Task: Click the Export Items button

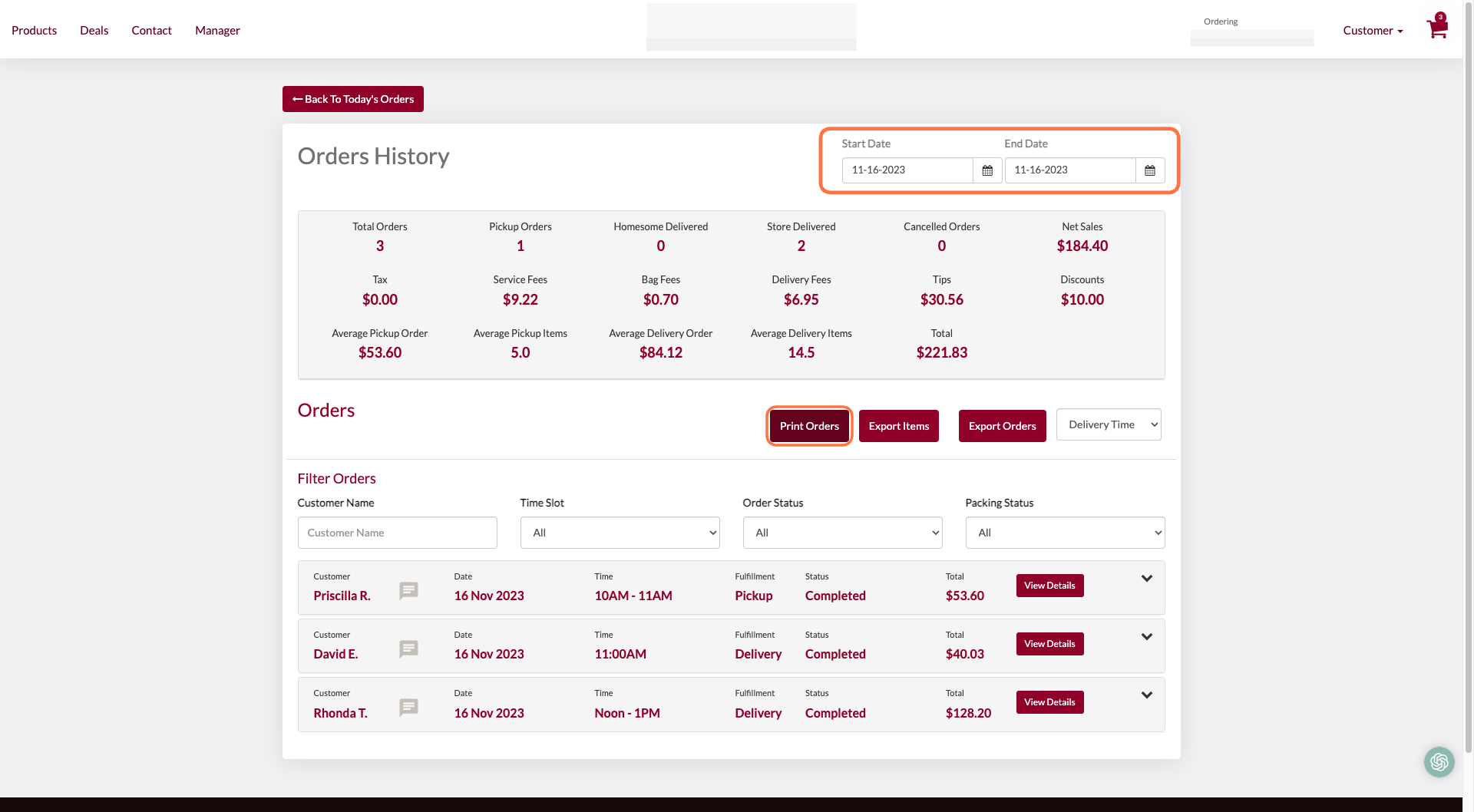Action: (x=898, y=426)
